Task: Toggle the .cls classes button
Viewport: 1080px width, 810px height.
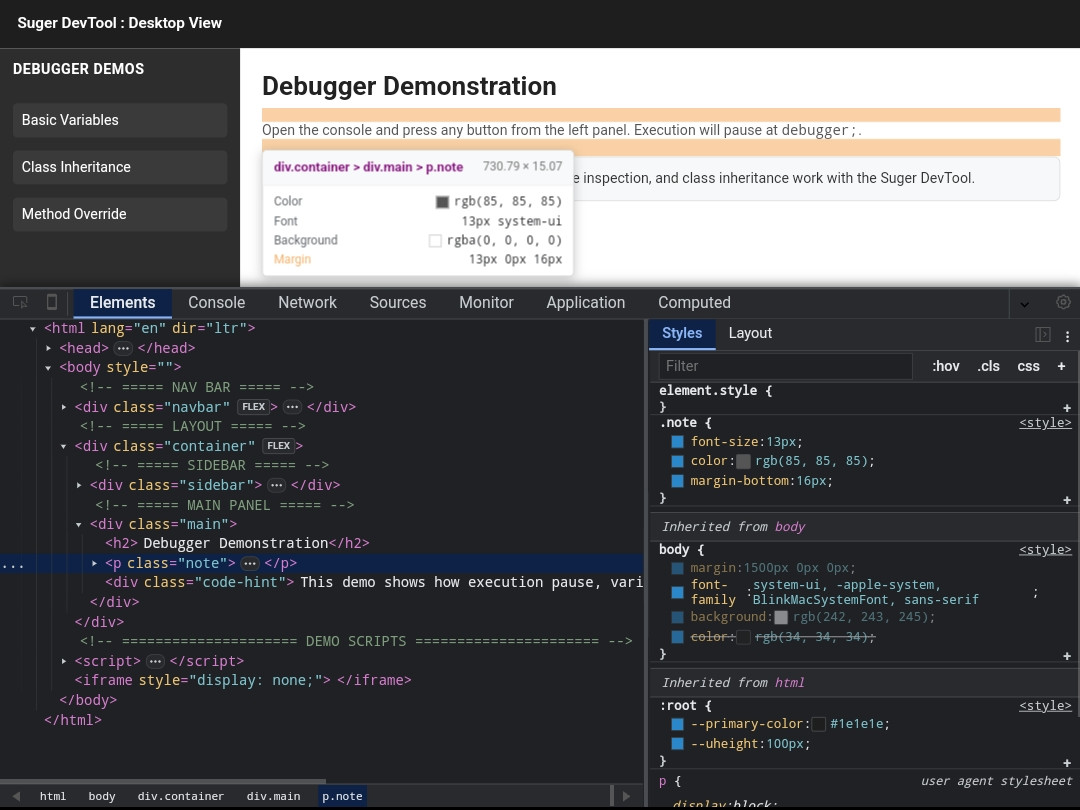Action: coord(988,366)
